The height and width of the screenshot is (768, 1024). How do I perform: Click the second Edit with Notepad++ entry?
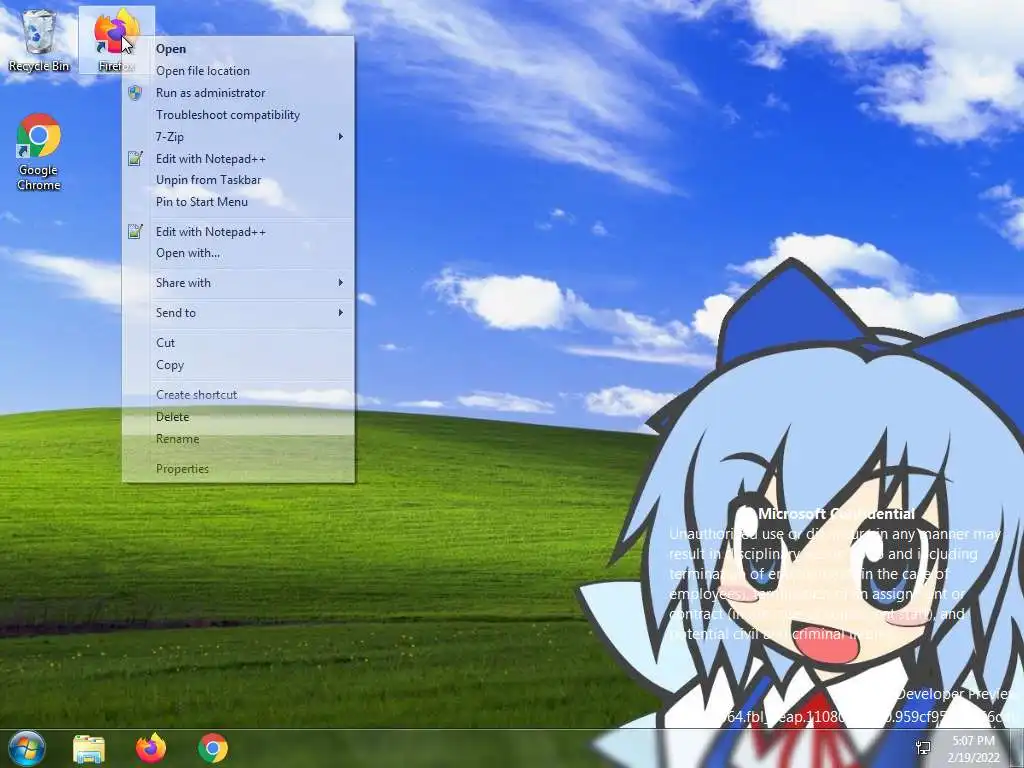[238, 232]
